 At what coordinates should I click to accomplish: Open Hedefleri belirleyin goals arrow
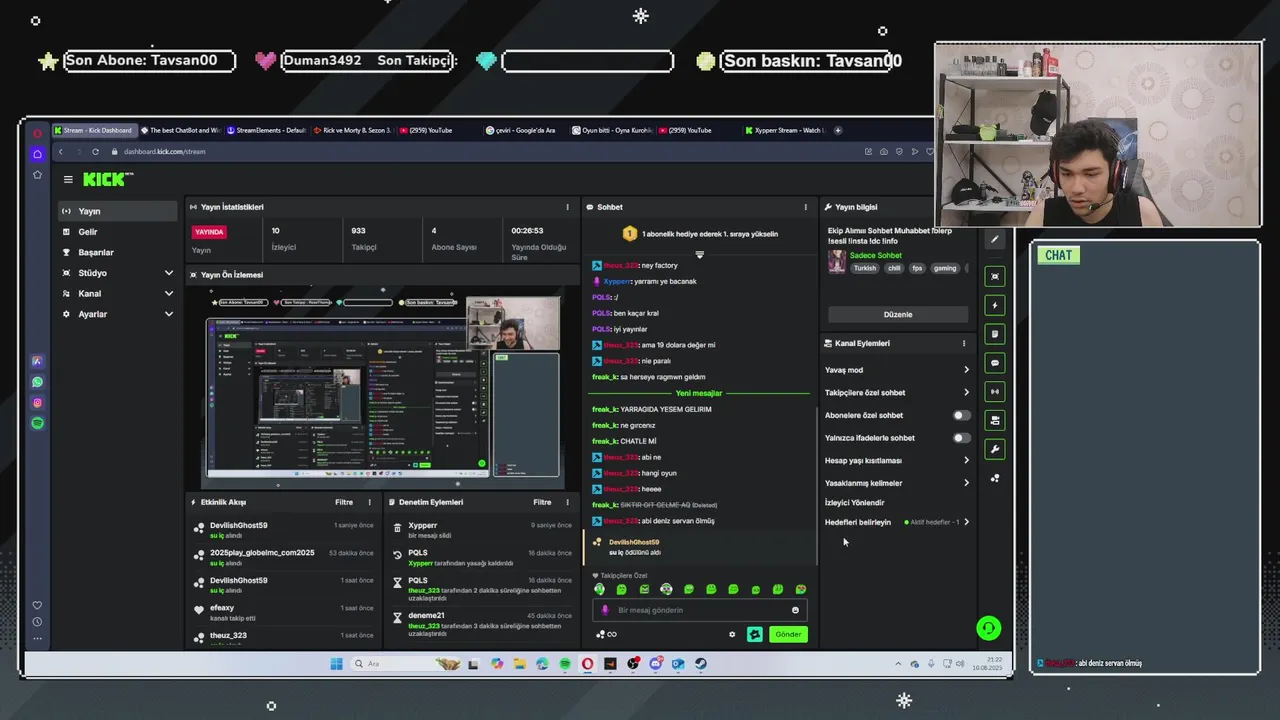click(966, 522)
